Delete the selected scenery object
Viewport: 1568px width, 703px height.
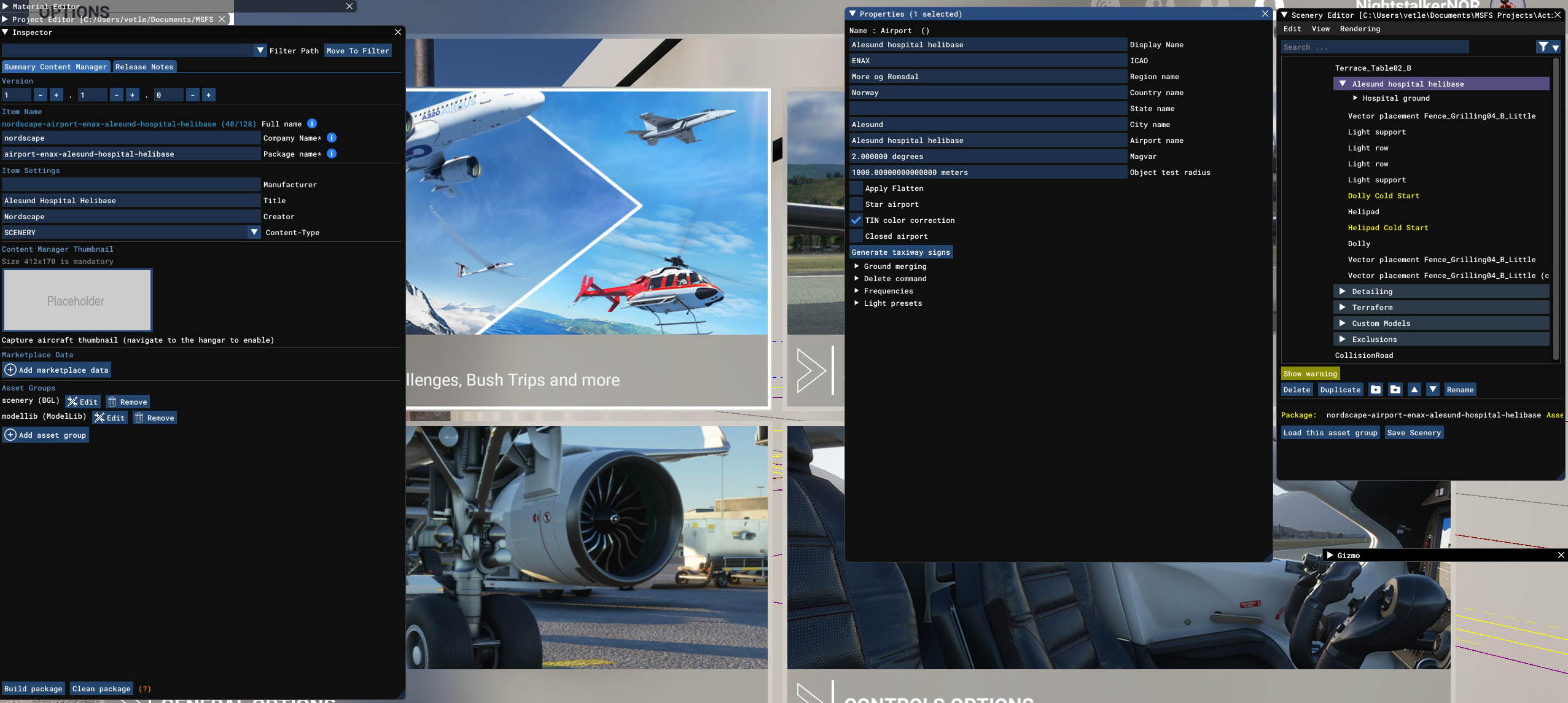tap(1297, 389)
